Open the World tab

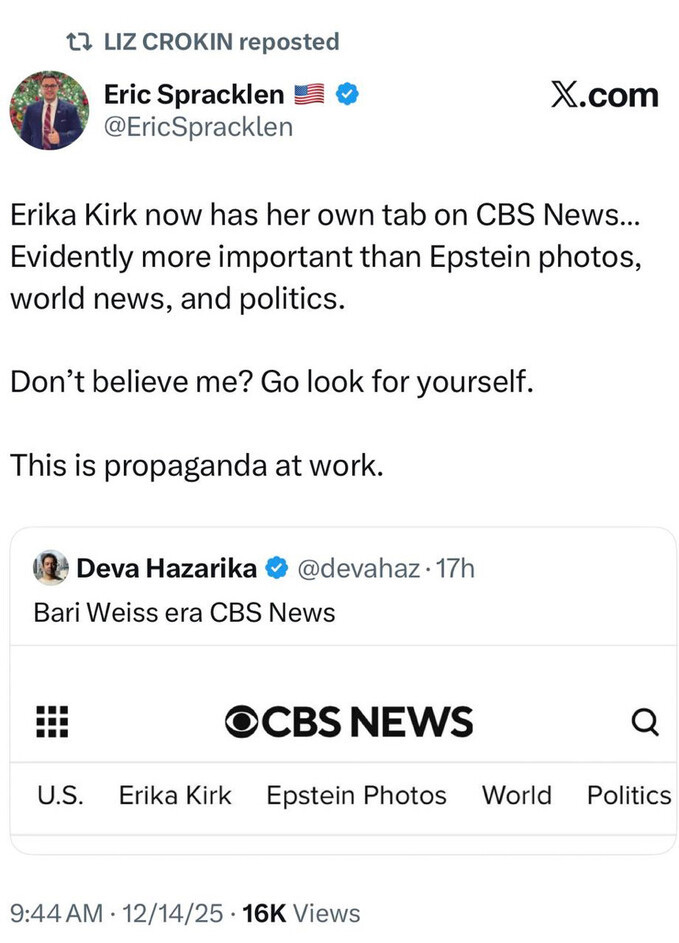[516, 796]
